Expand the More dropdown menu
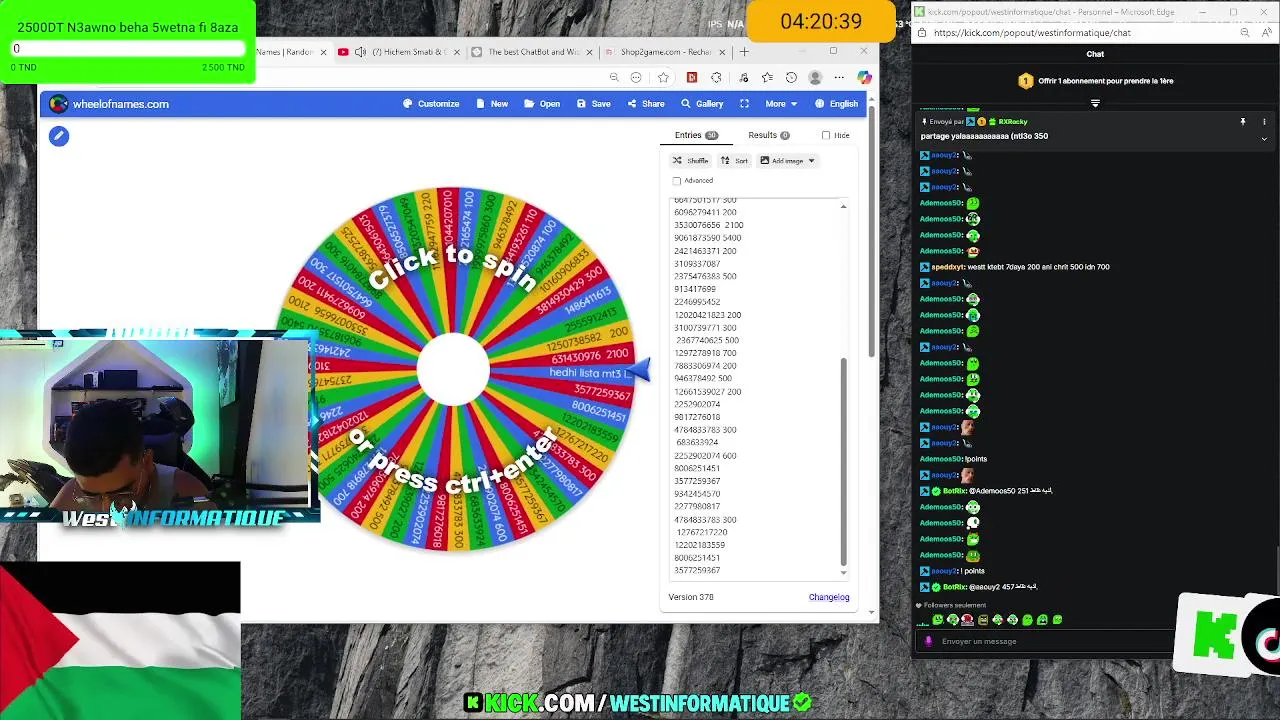This screenshot has width=1280, height=720. 781,104
